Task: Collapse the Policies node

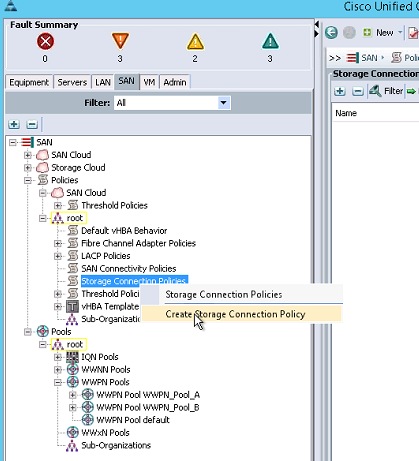Action: coord(28,180)
